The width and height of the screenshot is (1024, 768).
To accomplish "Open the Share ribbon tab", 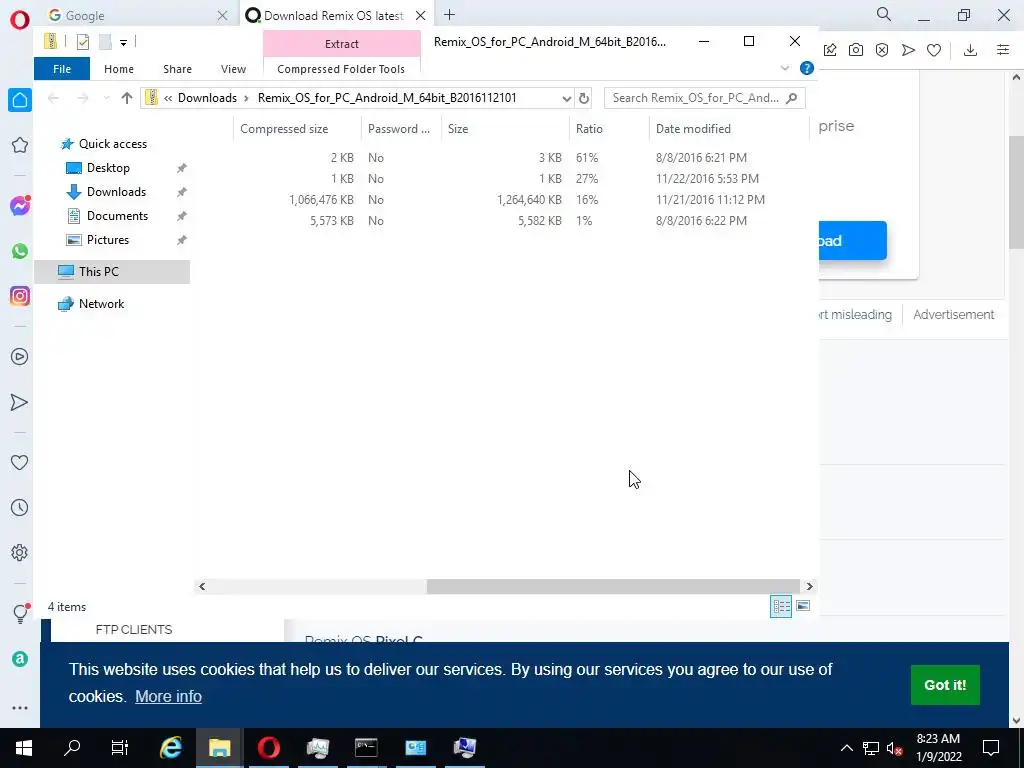I will pyautogui.click(x=178, y=69).
